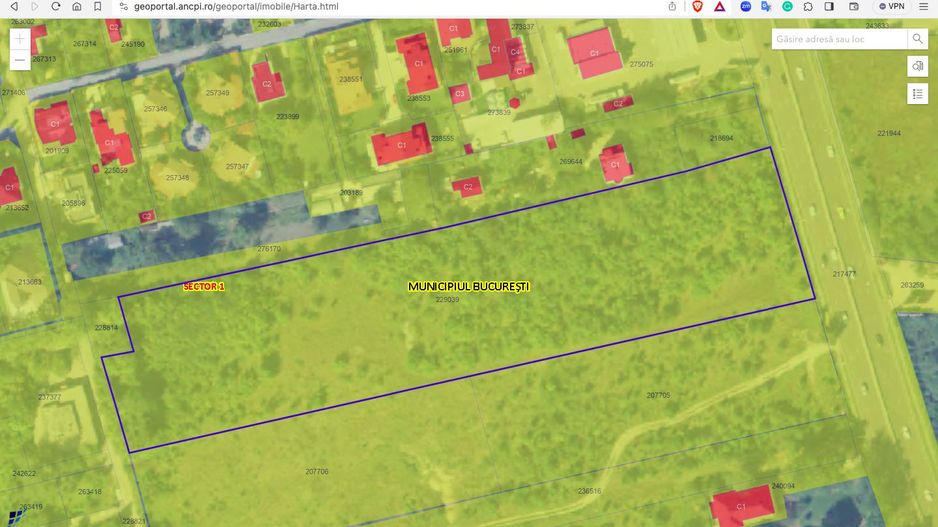Open the map legend list

(917, 94)
